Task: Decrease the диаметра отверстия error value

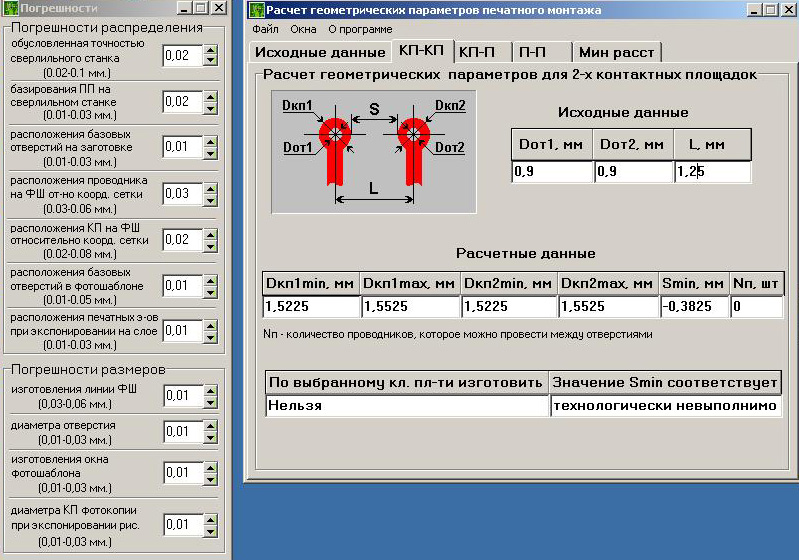Action: coord(210,438)
